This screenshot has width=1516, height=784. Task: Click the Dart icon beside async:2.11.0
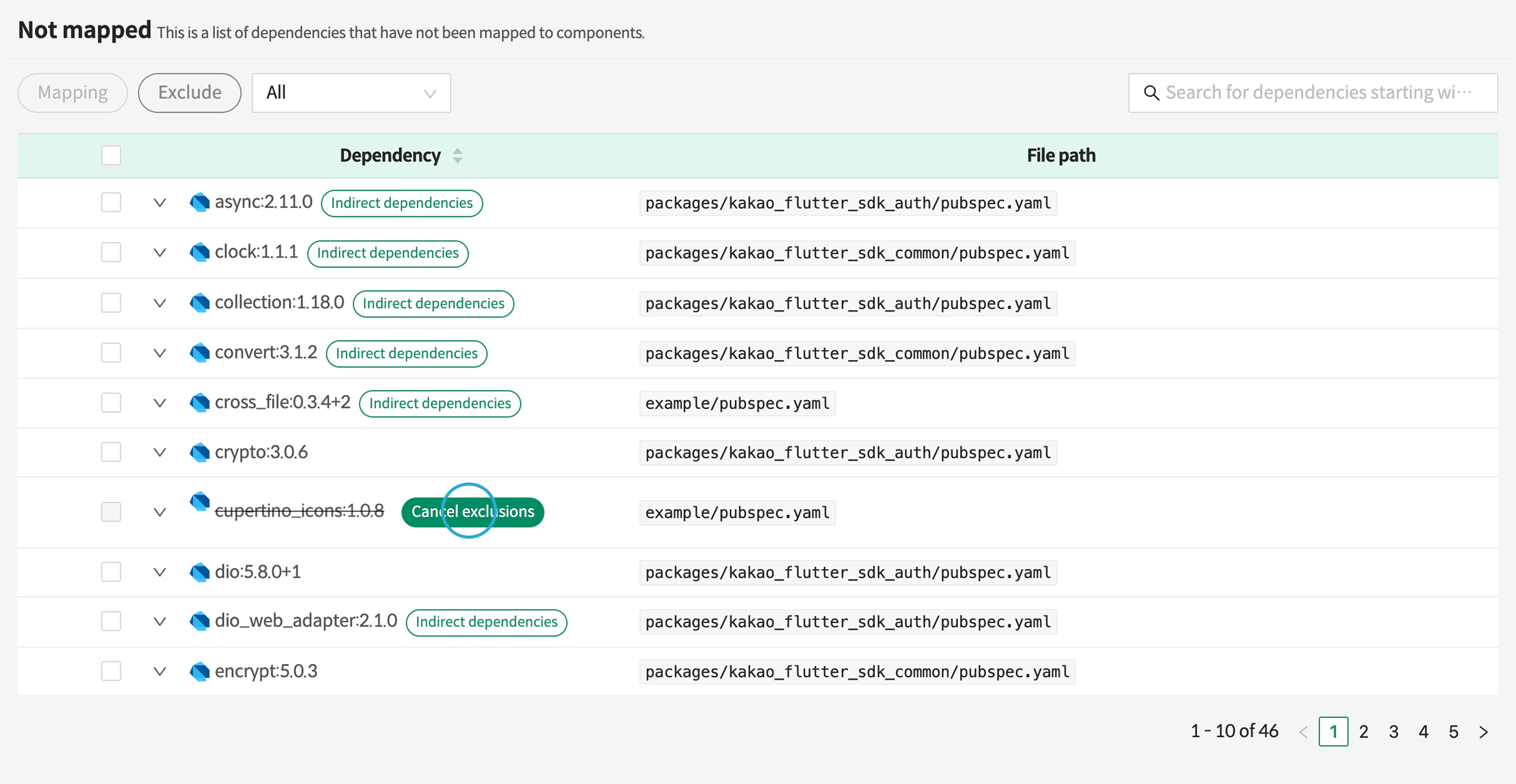click(199, 202)
